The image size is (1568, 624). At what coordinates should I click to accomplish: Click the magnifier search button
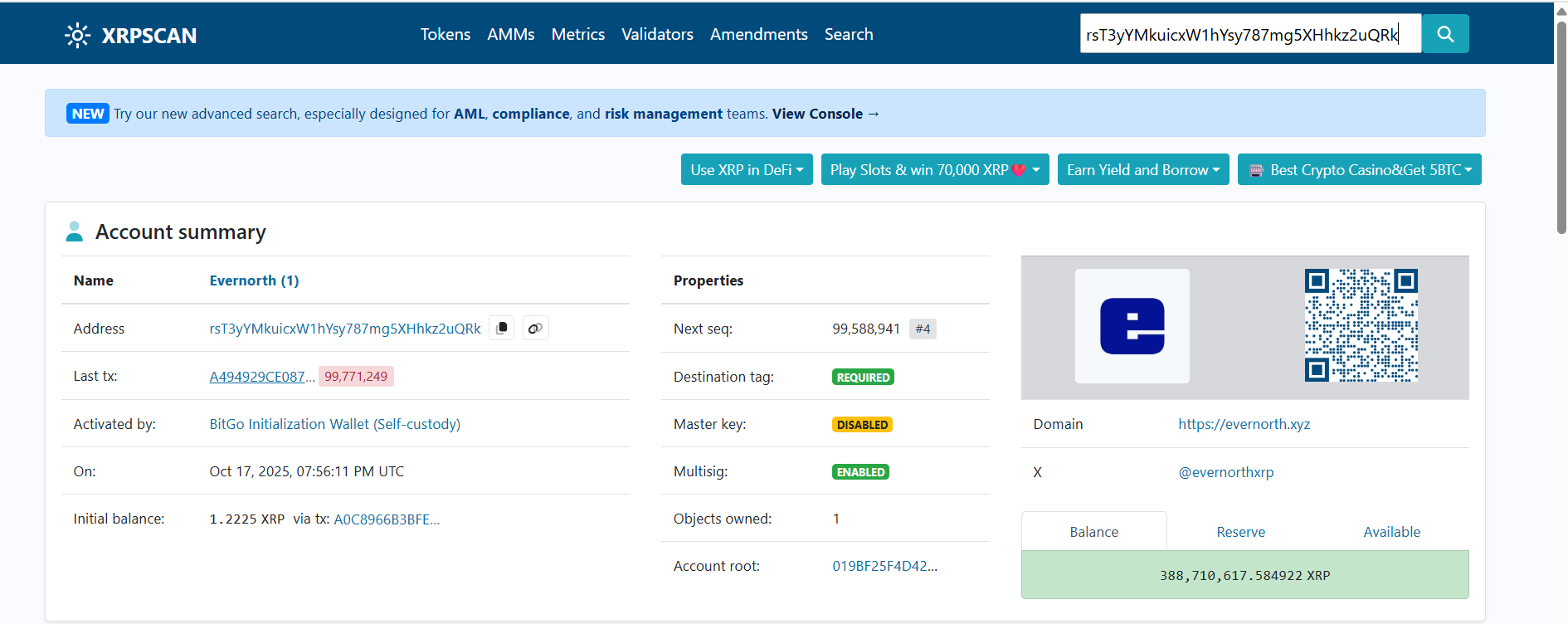(1444, 34)
